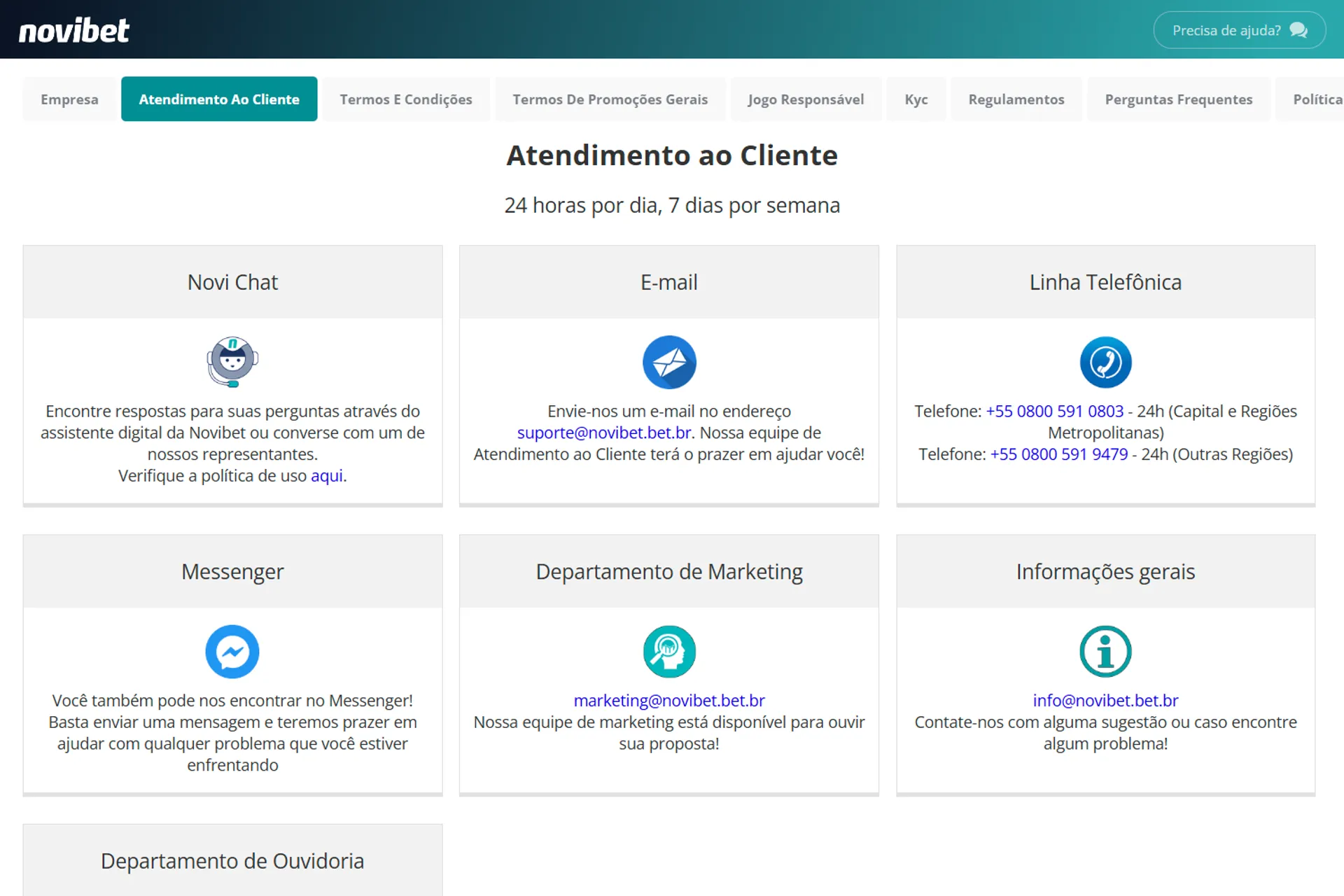Click the Messenger lightning bolt icon

coord(232,652)
